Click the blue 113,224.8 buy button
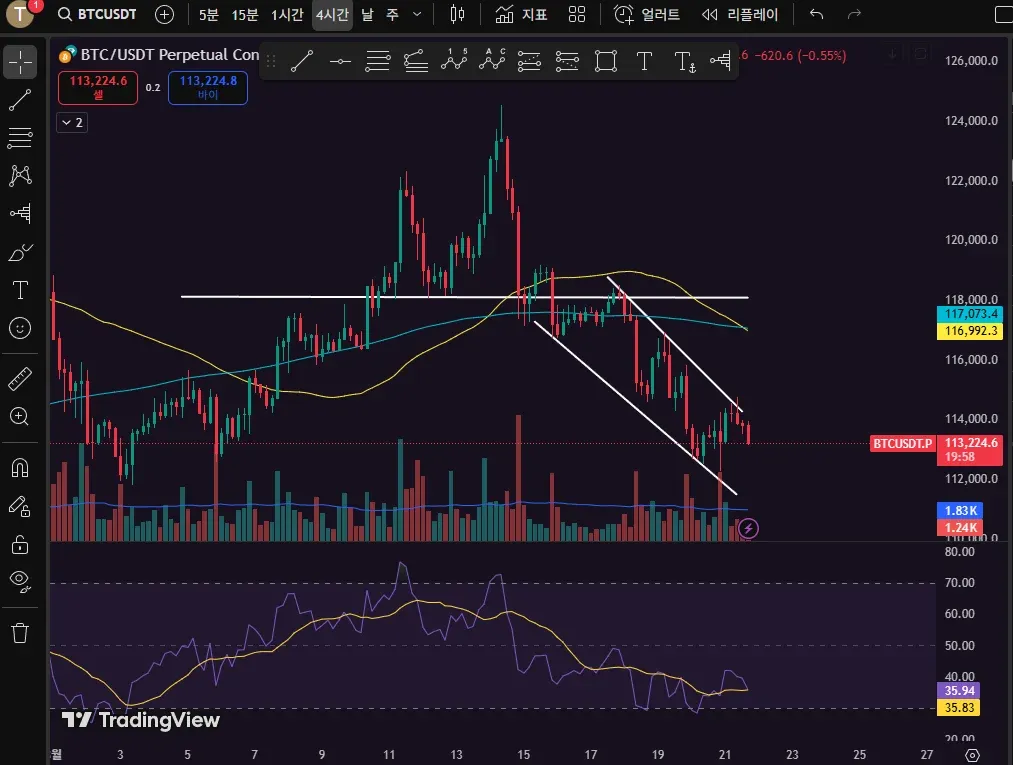Viewport: 1013px width, 765px height. click(x=207, y=87)
